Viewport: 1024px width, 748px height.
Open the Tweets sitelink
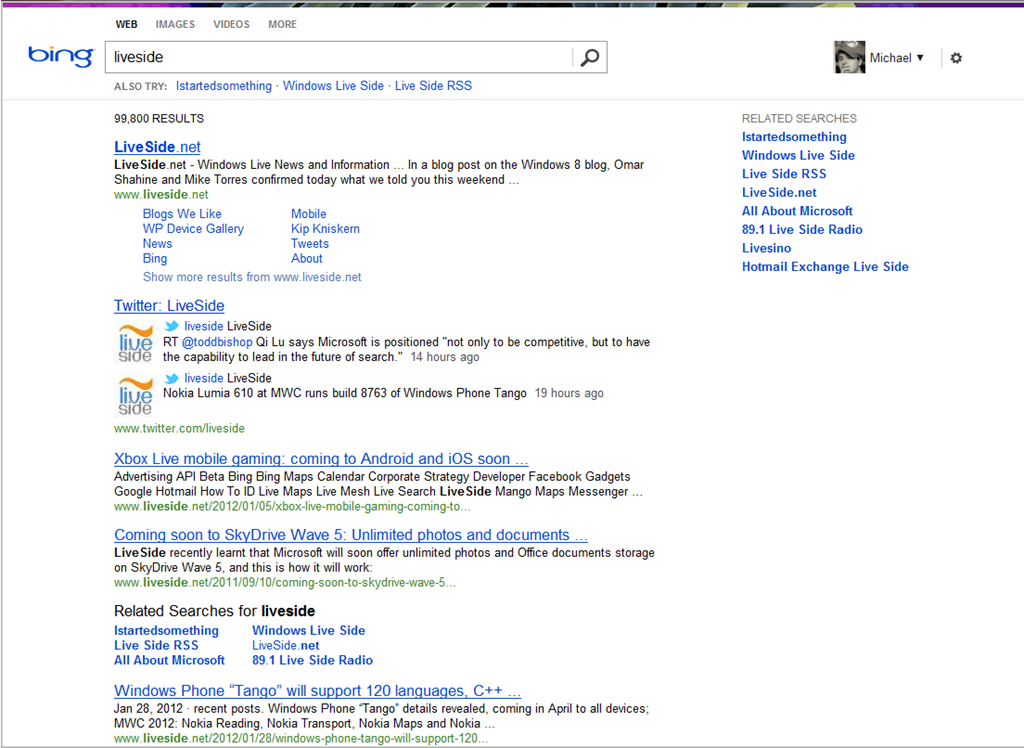310,244
